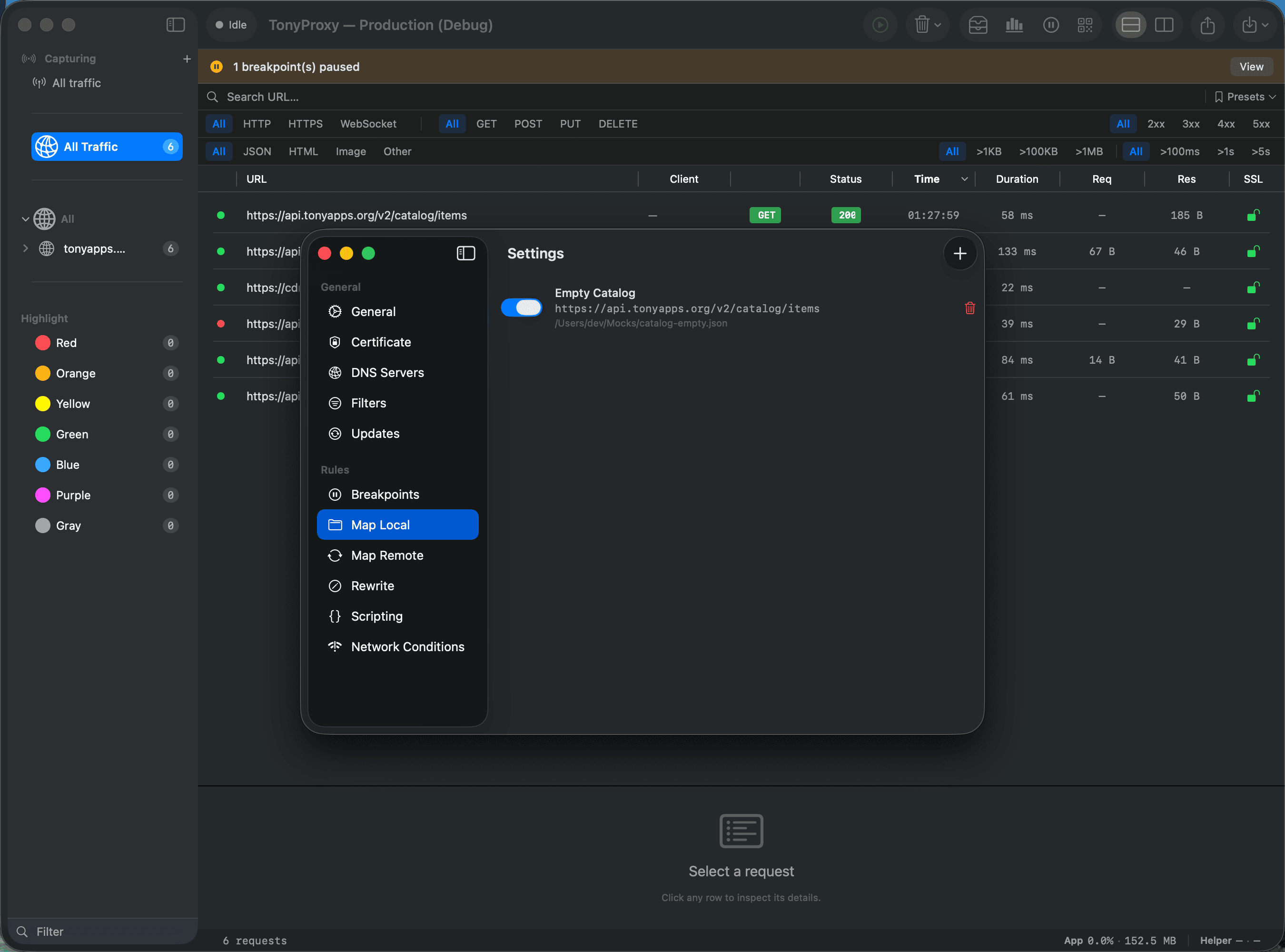Open Scripting rules
1285x952 pixels.
pyautogui.click(x=397, y=616)
